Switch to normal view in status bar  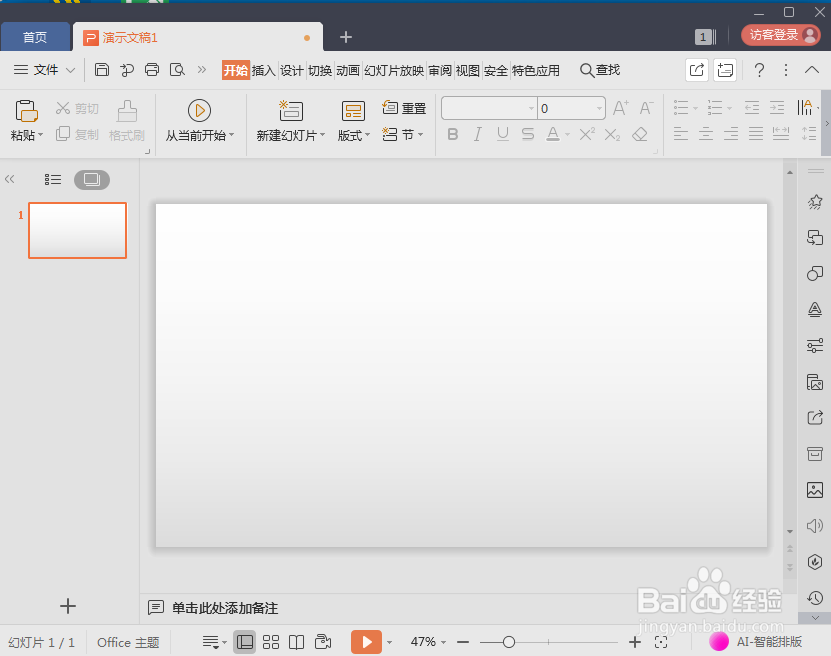(x=245, y=642)
